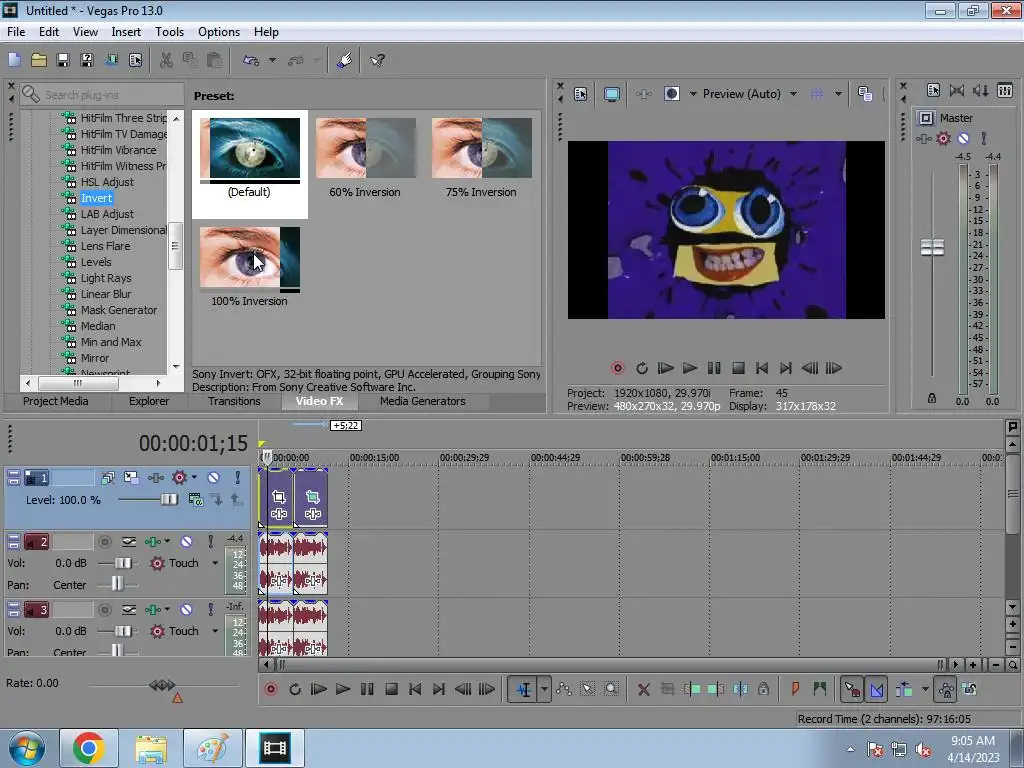Click the Search plug-ins field

(102, 95)
